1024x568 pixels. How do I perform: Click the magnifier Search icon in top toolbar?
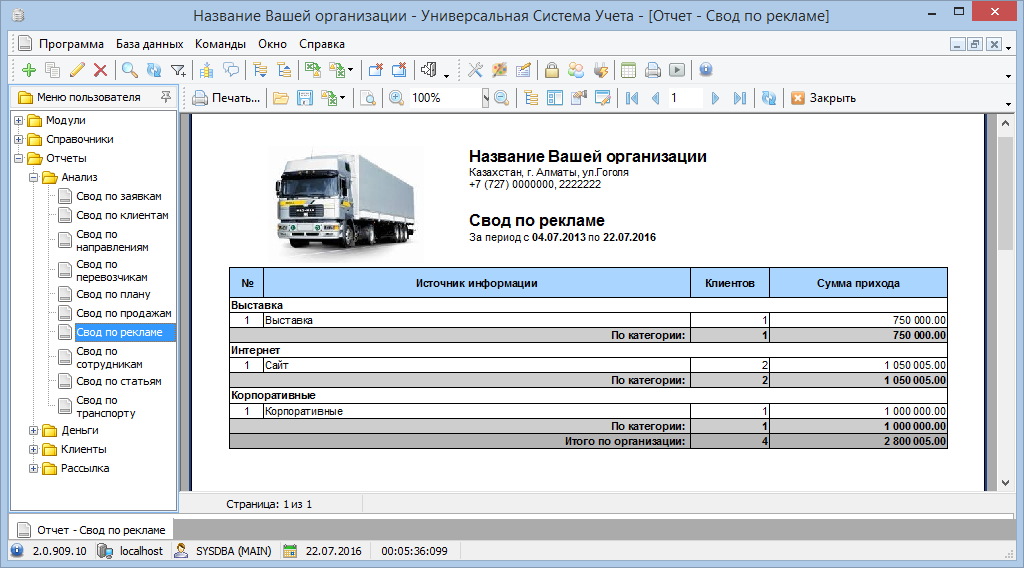129,70
